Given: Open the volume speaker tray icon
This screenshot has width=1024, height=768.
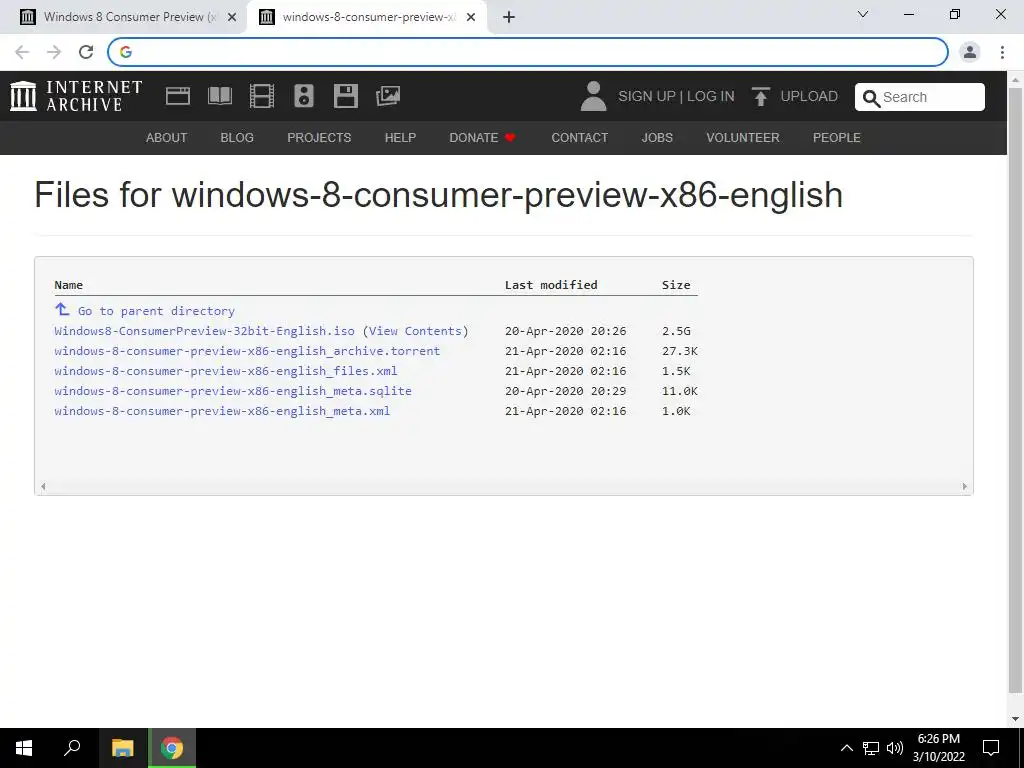Looking at the screenshot, I should [x=895, y=748].
